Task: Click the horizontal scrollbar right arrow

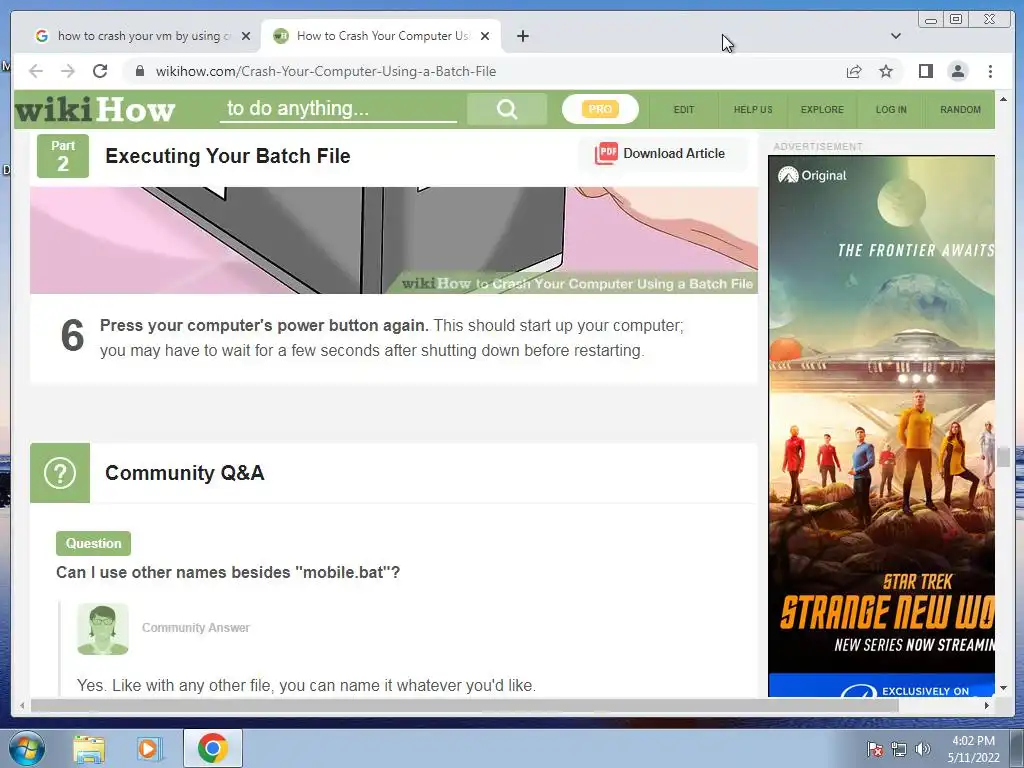Action: (x=987, y=705)
